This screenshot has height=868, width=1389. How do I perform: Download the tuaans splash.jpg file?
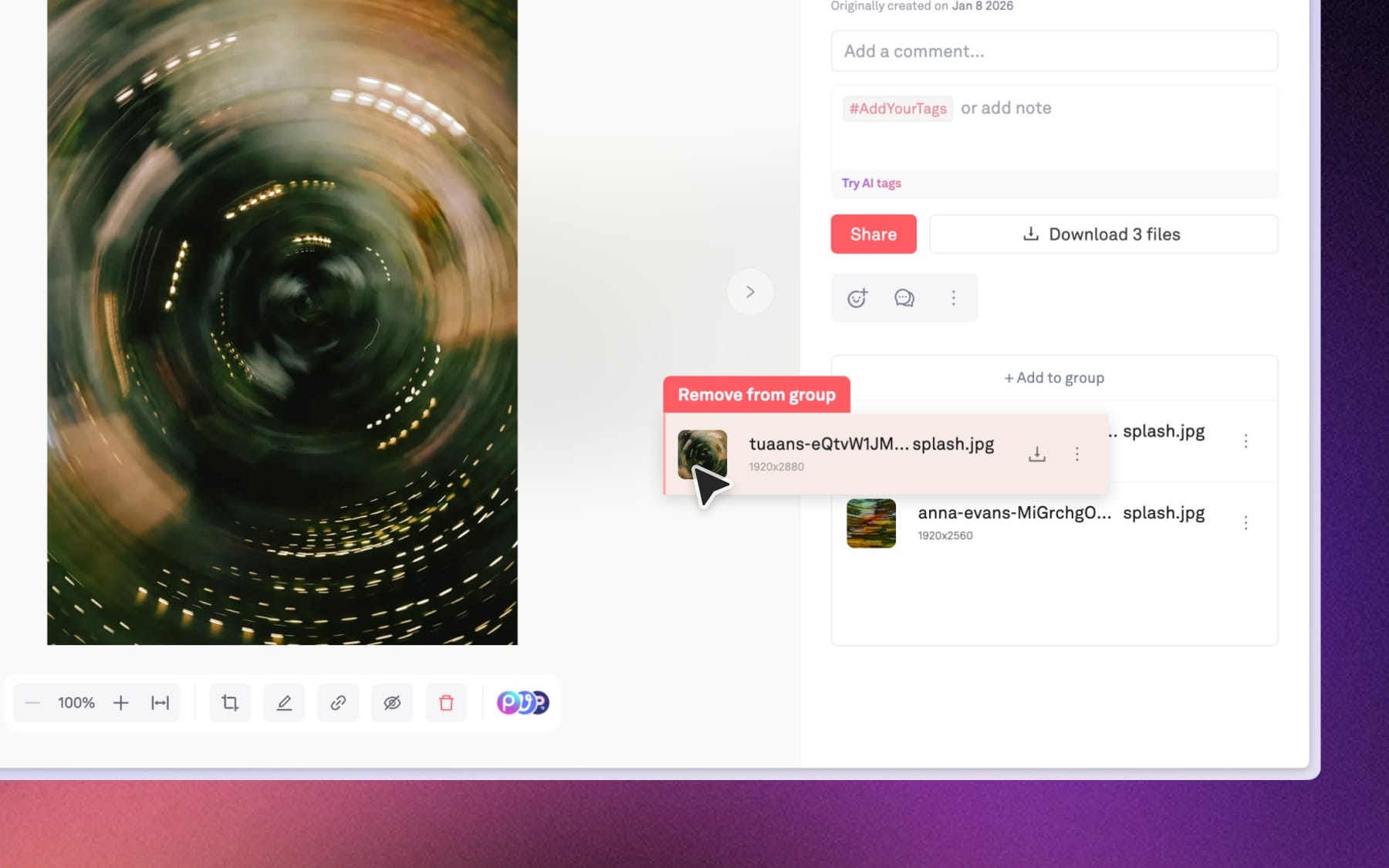tap(1037, 454)
